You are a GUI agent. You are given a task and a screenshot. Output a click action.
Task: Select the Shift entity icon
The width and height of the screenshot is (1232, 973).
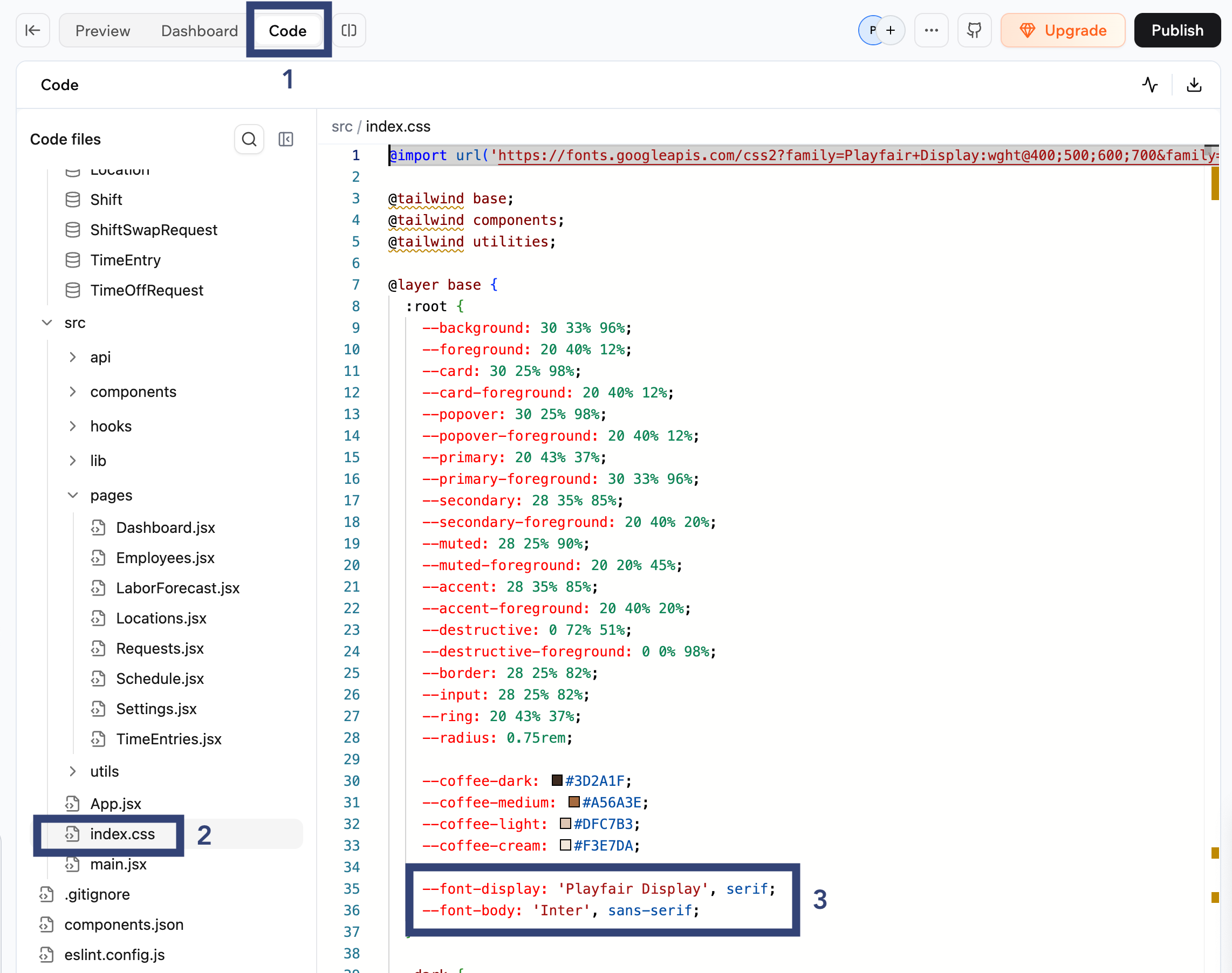coord(73,200)
